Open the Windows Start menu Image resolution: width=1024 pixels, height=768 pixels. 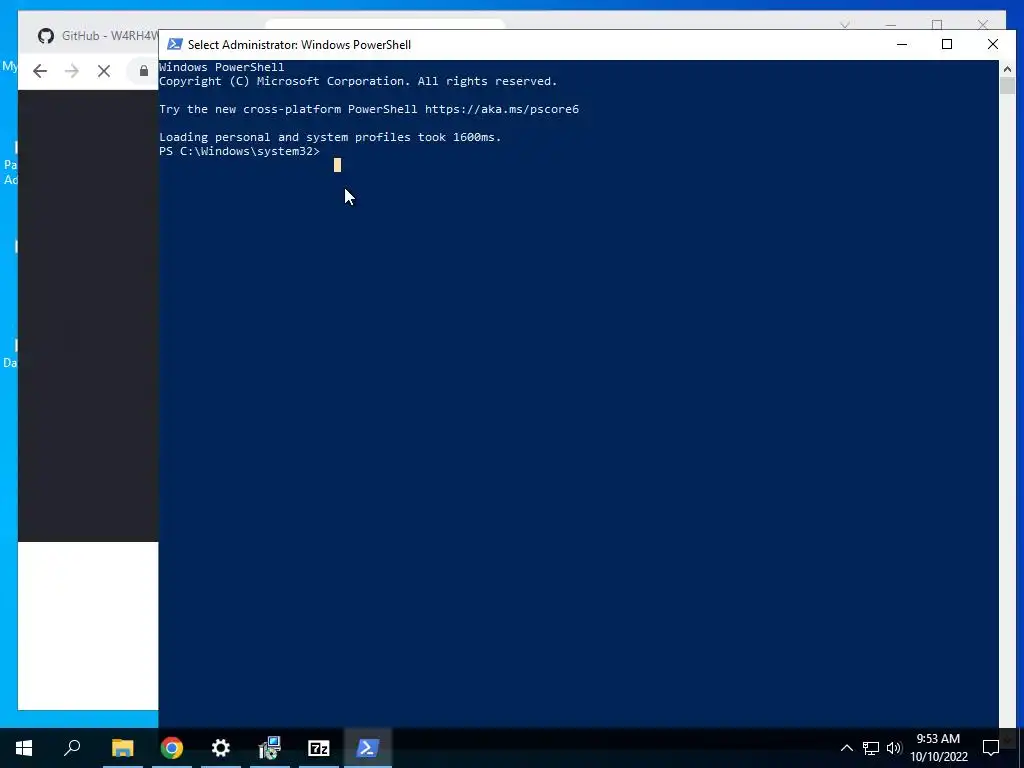[x=24, y=748]
